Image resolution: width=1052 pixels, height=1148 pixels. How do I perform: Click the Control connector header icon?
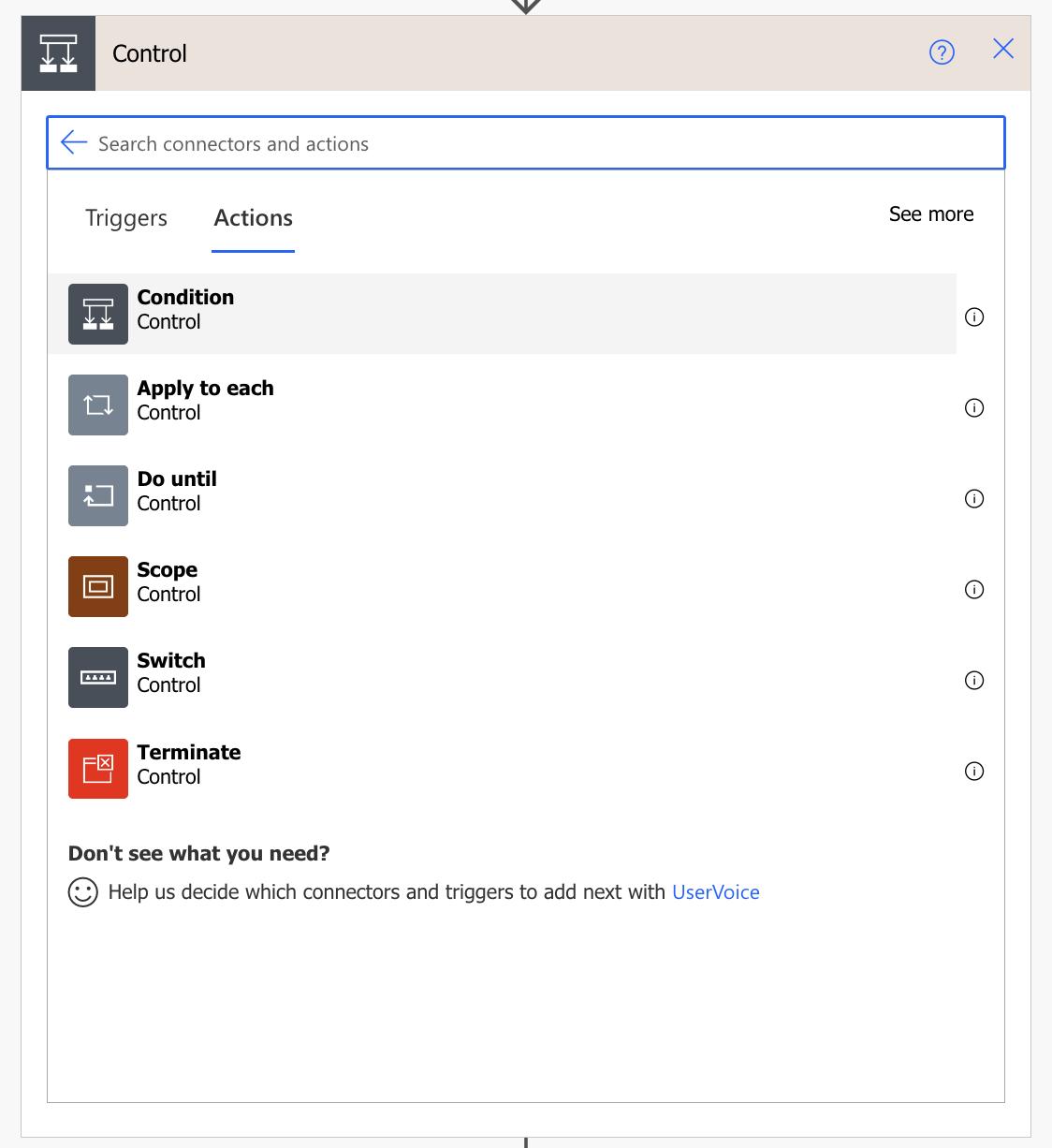click(58, 53)
